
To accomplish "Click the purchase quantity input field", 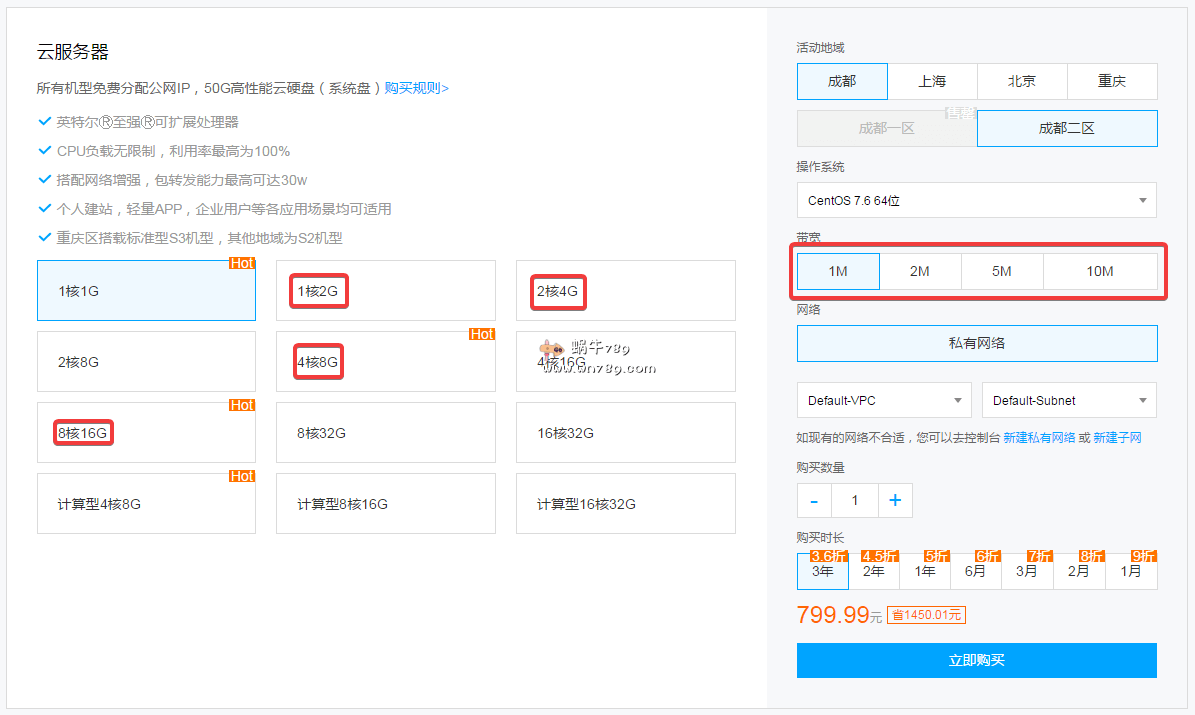I will 854,500.
